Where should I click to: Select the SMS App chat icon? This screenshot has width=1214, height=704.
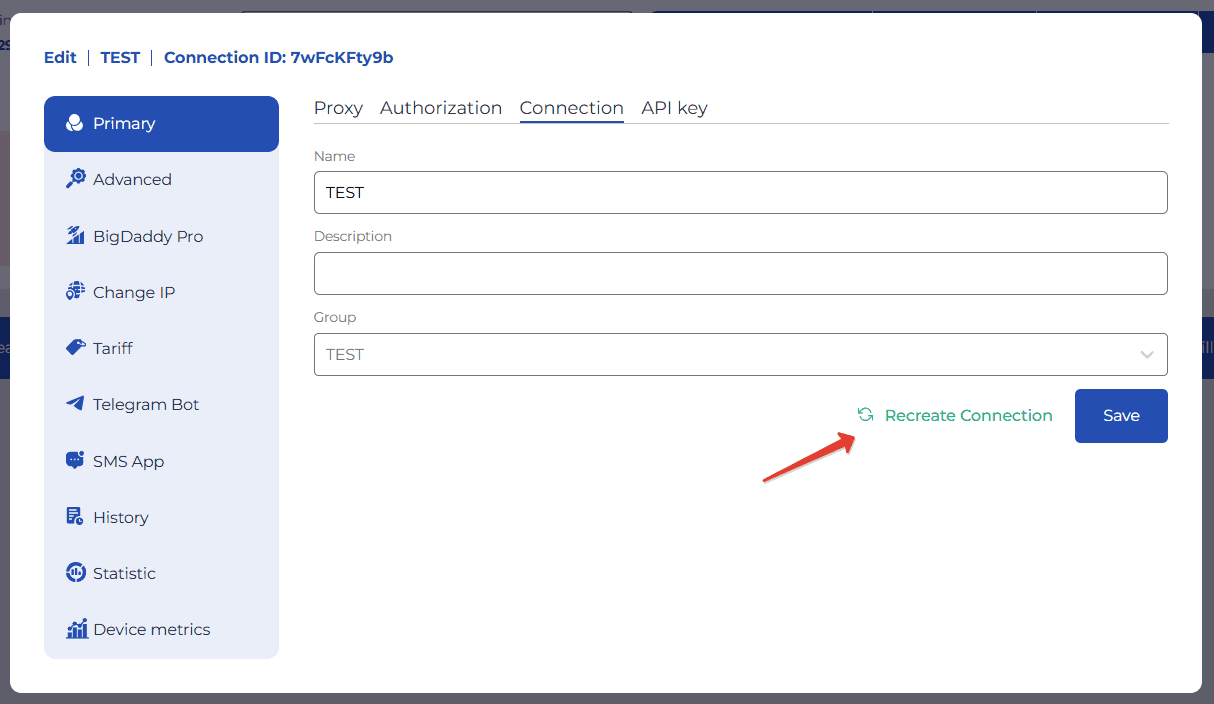[75, 461]
